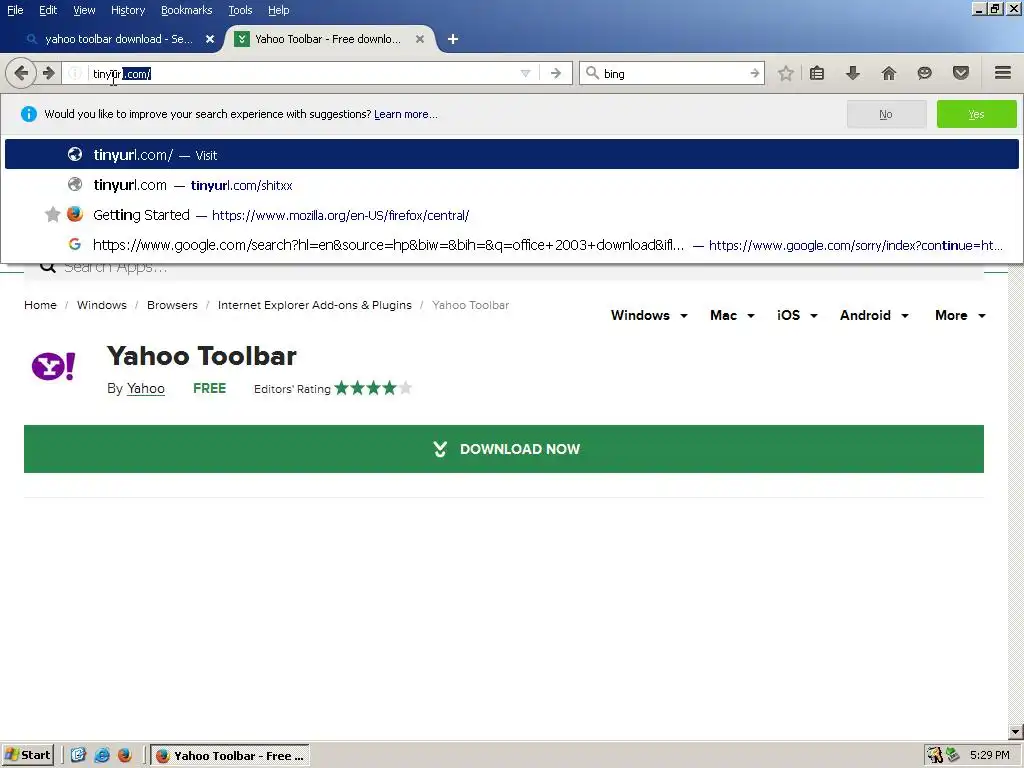Open the File menu
This screenshot has width=1024, height=768.
pos(15,10)
